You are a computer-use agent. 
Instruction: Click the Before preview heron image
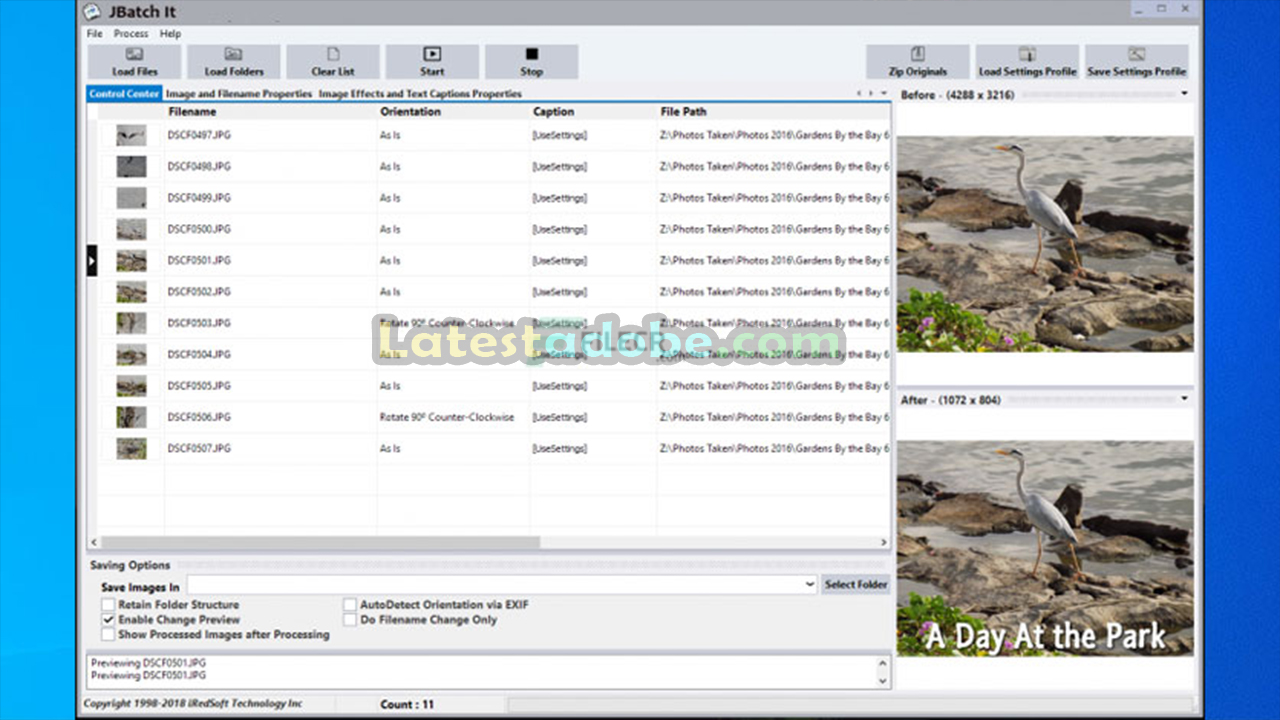click(x=1045, y=243)
